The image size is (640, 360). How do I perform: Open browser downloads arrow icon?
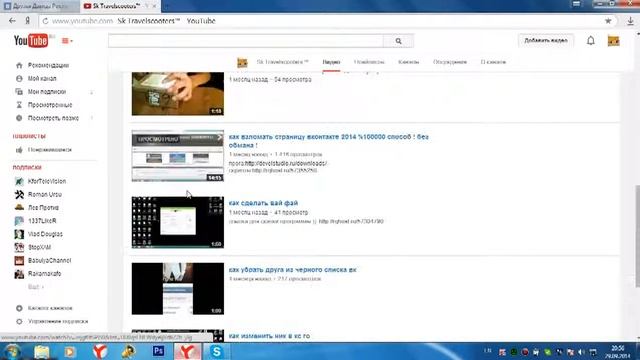[630, 21]
